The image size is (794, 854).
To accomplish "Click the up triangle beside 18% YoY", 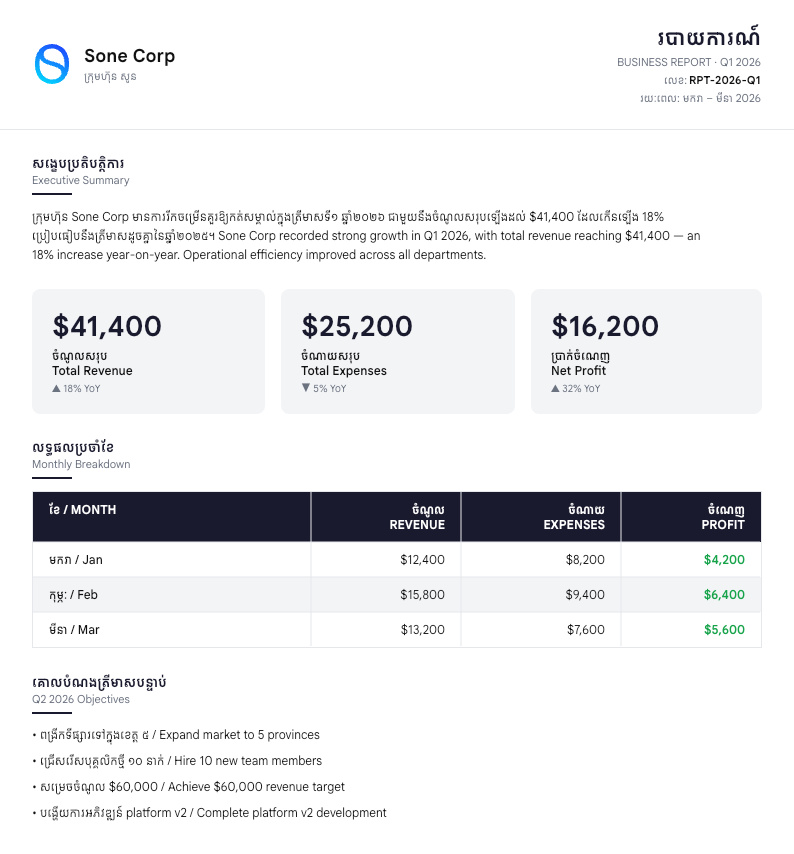I will click(x=56, y=389).
